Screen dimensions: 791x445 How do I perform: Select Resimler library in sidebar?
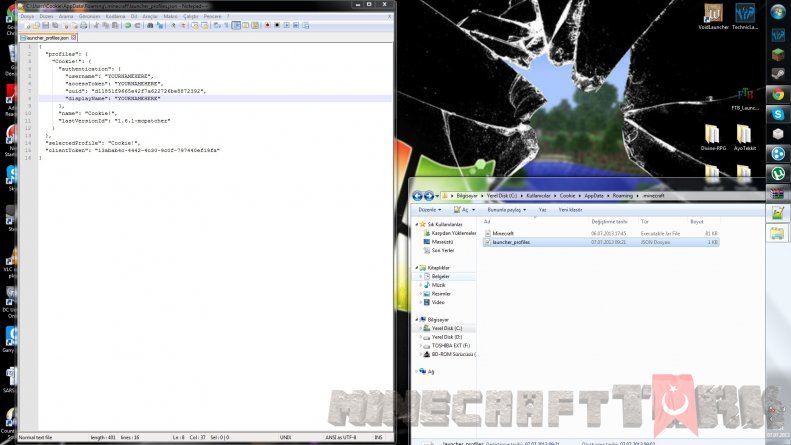pos(440,294)
